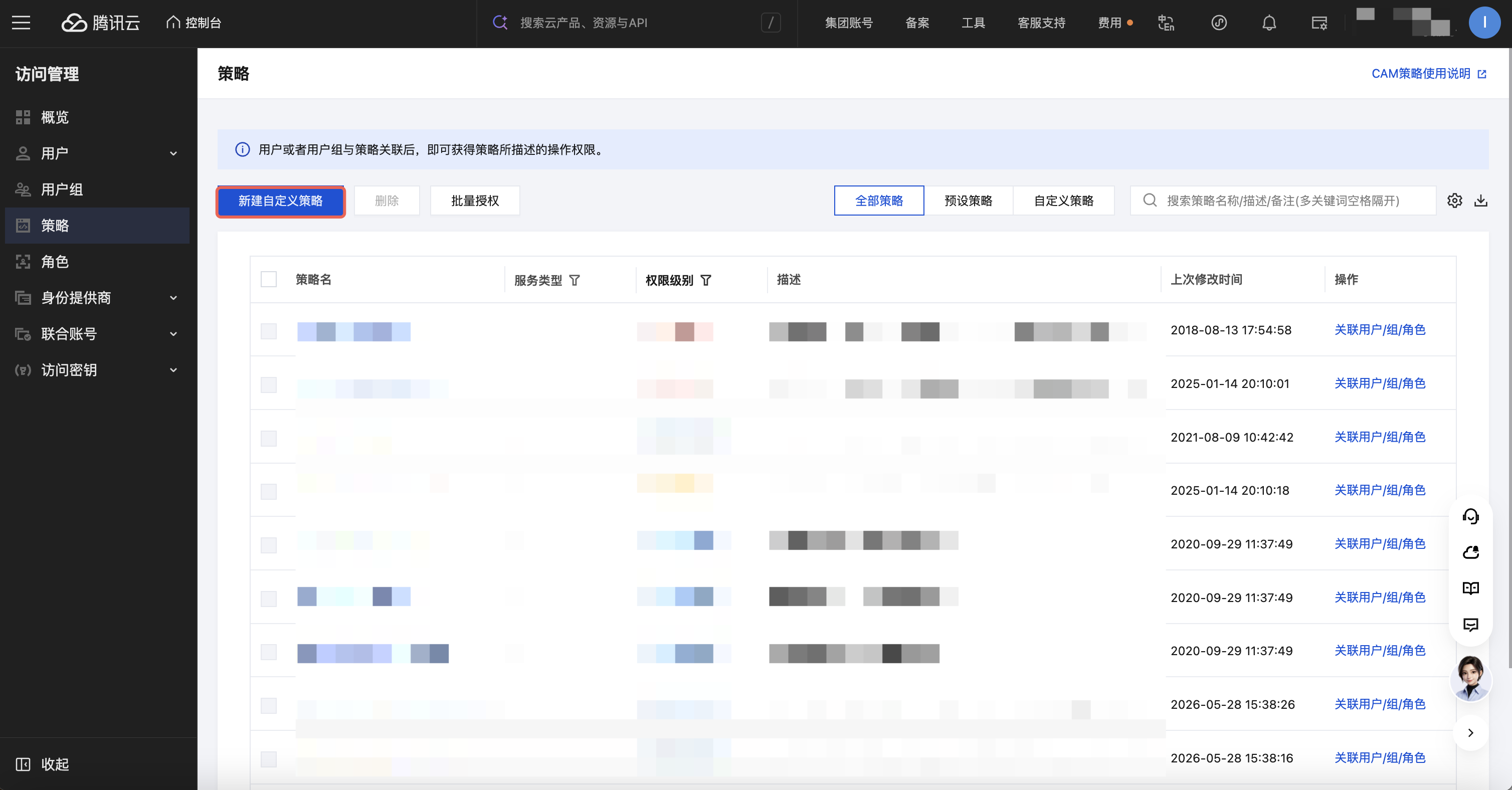Open table column settings gear
1512x790 pixels.
tap(1454, 201)
